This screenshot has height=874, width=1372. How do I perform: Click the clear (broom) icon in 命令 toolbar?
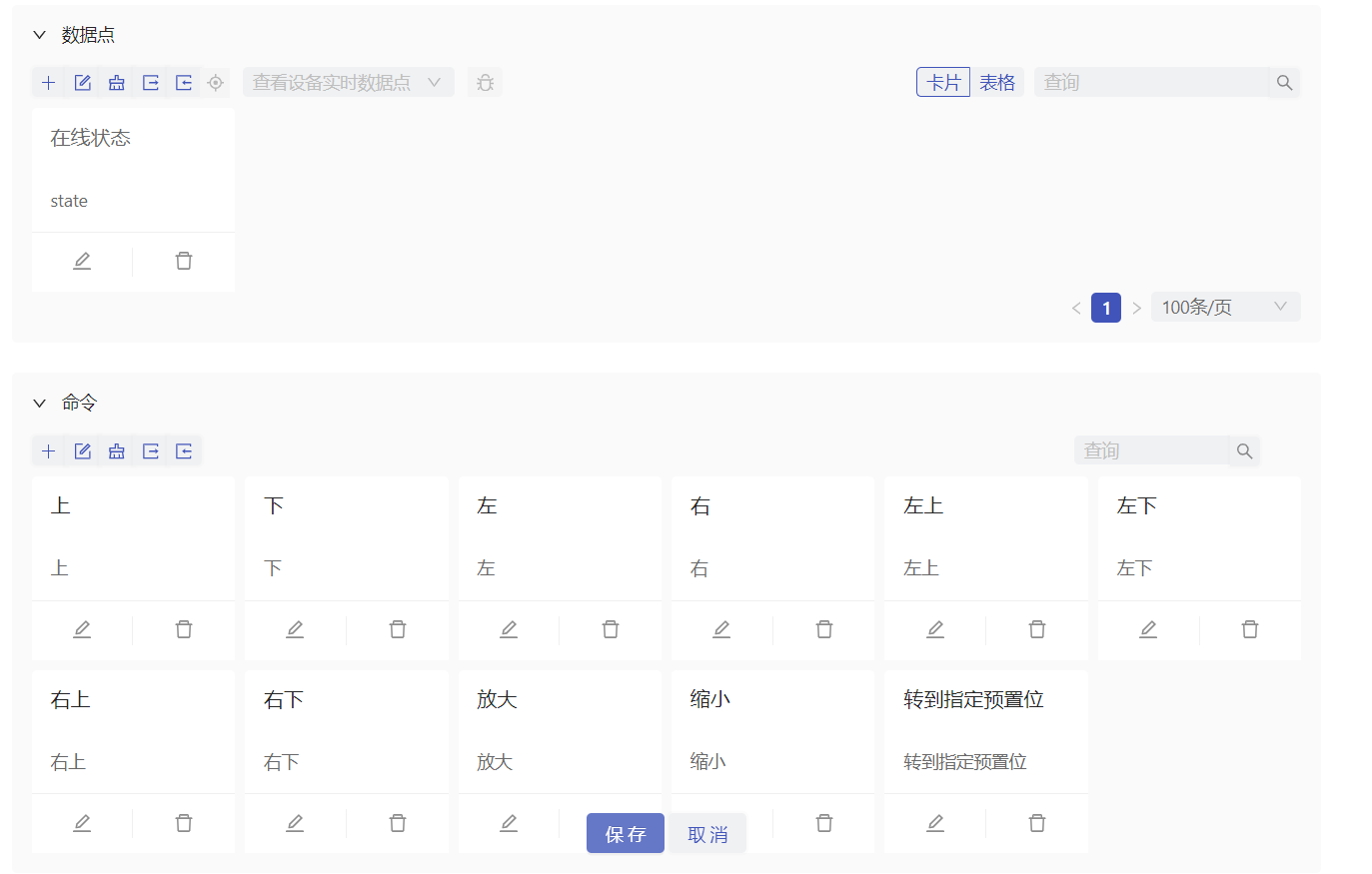(117, 451)
